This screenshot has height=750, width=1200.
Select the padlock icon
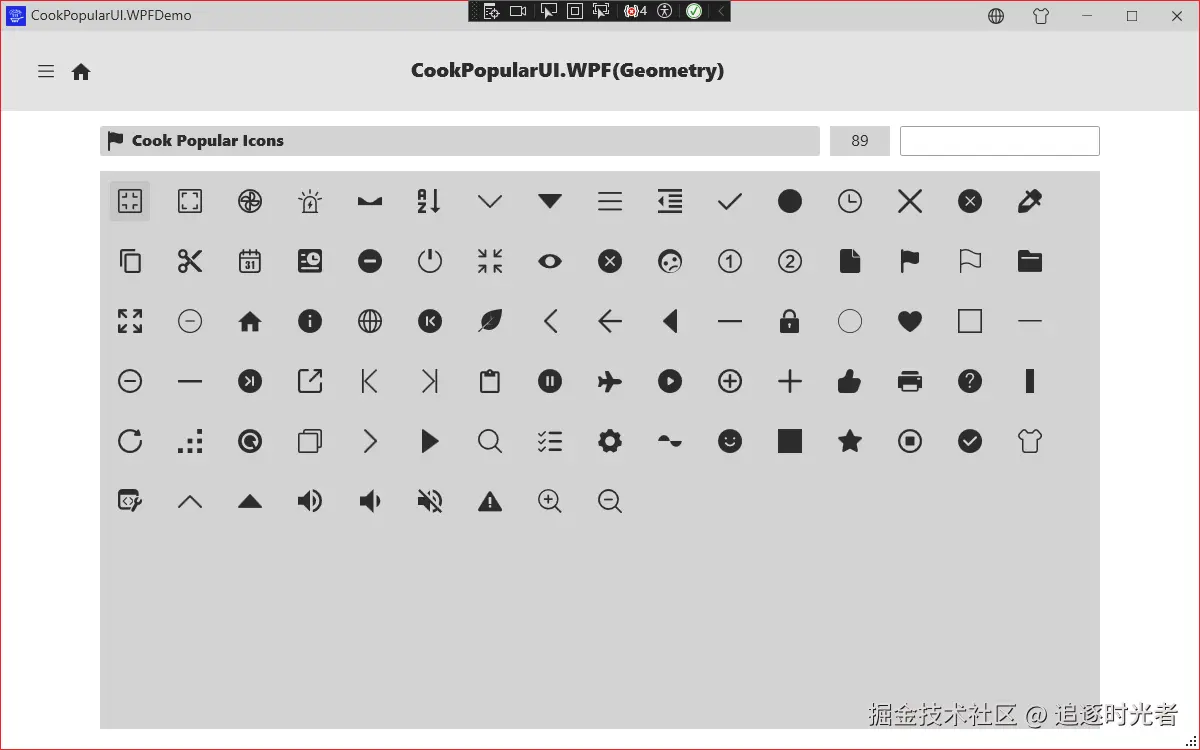click(790, 321)
